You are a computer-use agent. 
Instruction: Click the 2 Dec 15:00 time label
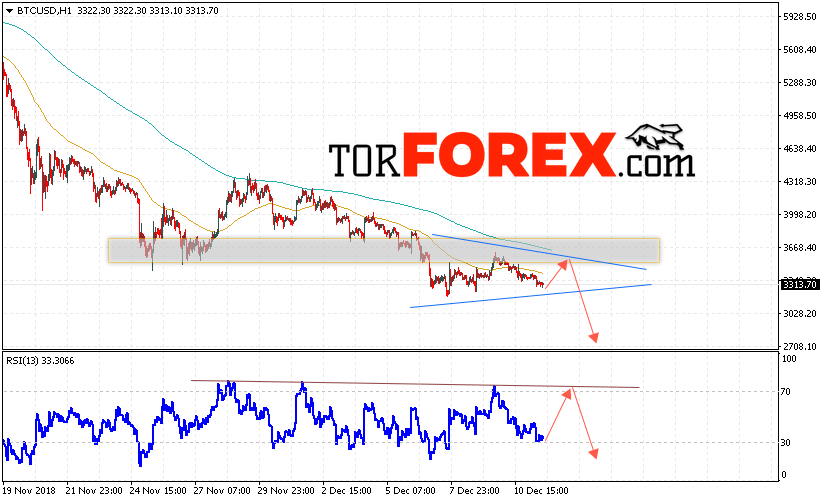coord(347,491)
